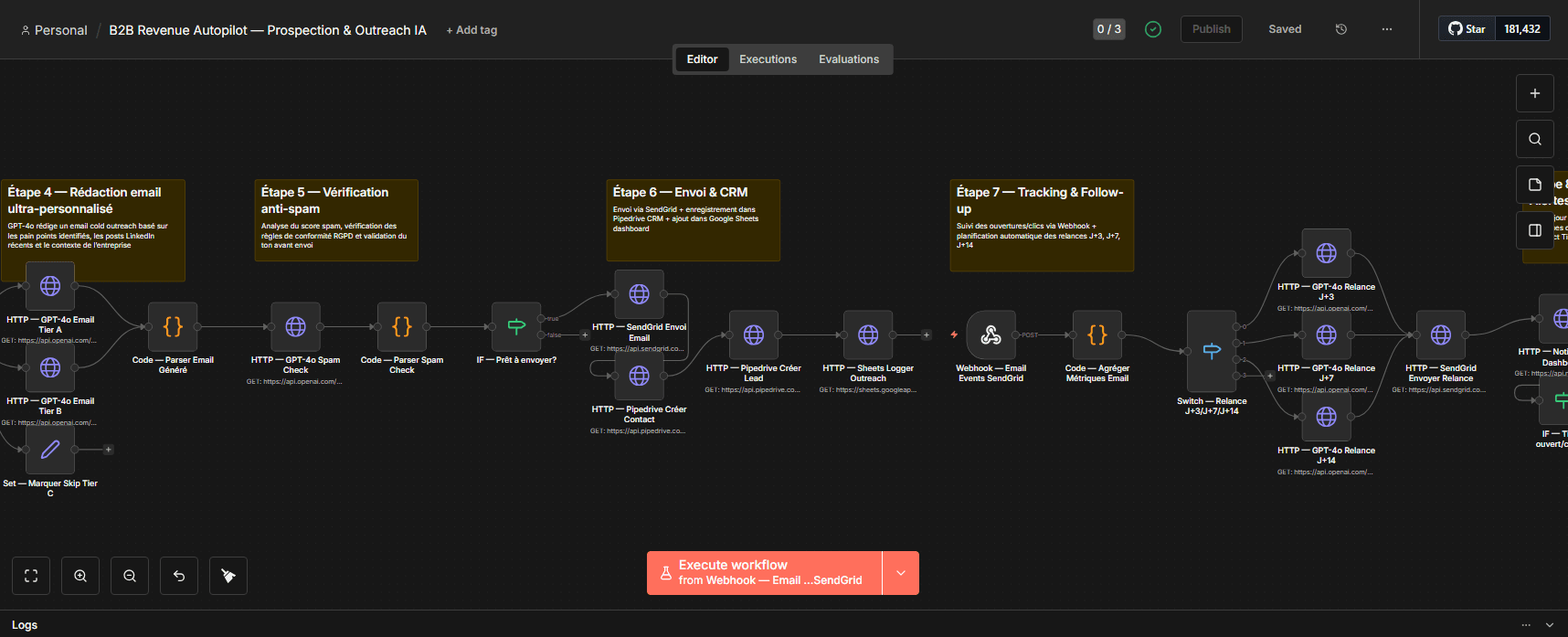This screenshot has height=637, width=1568.
Task: Expand the Execute workflow trigger dropdown arrow
Action: point(901,573)
